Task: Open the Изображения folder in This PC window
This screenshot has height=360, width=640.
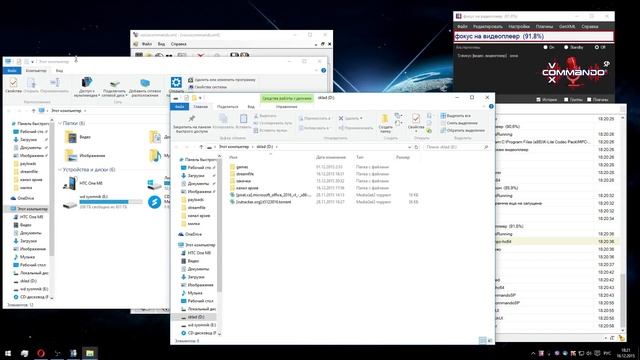Action: (85, 156)
